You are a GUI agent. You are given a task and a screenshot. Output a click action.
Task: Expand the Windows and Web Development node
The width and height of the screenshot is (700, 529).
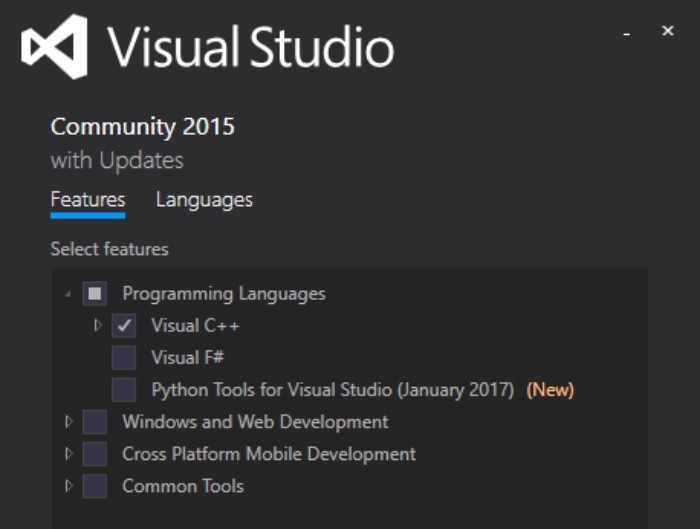[x=69, y=421]
